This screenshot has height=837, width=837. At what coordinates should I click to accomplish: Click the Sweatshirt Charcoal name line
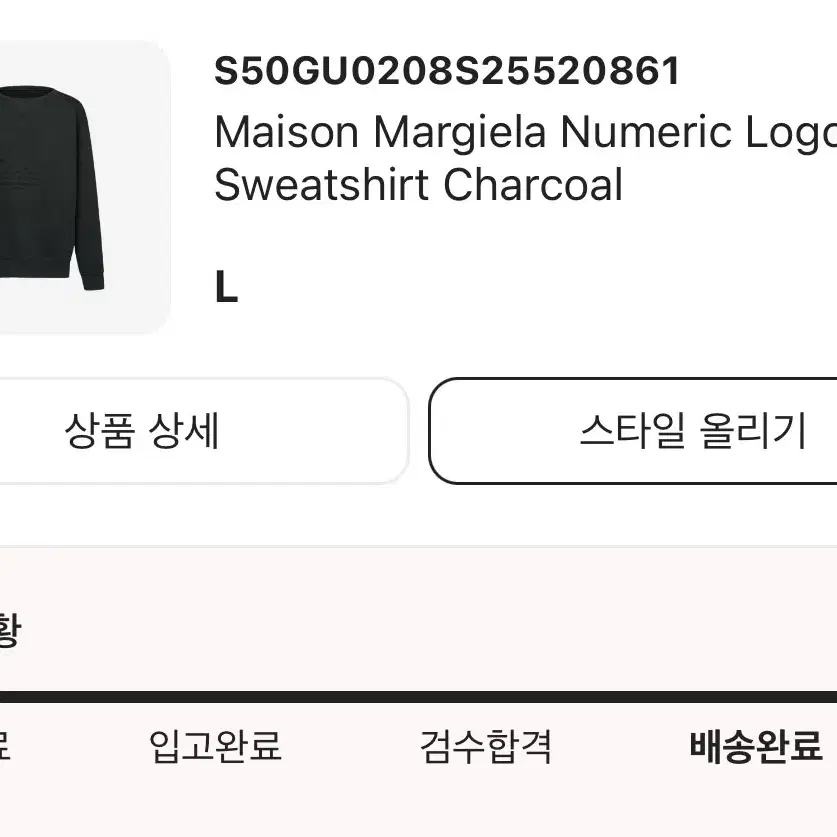coord(418,185)
